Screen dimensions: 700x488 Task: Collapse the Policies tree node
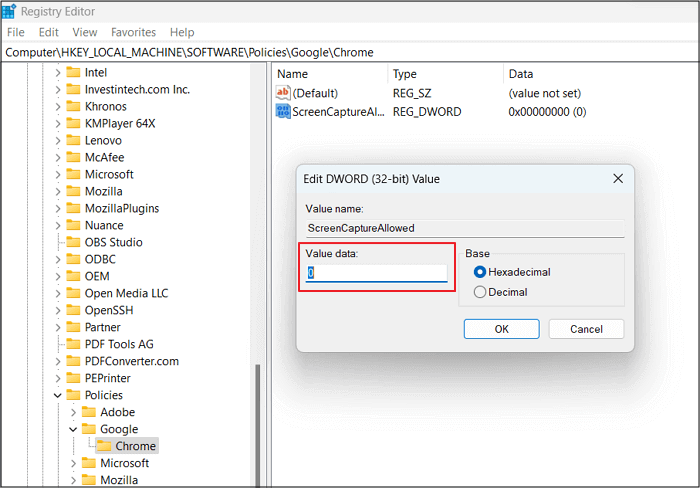[57, 395]
